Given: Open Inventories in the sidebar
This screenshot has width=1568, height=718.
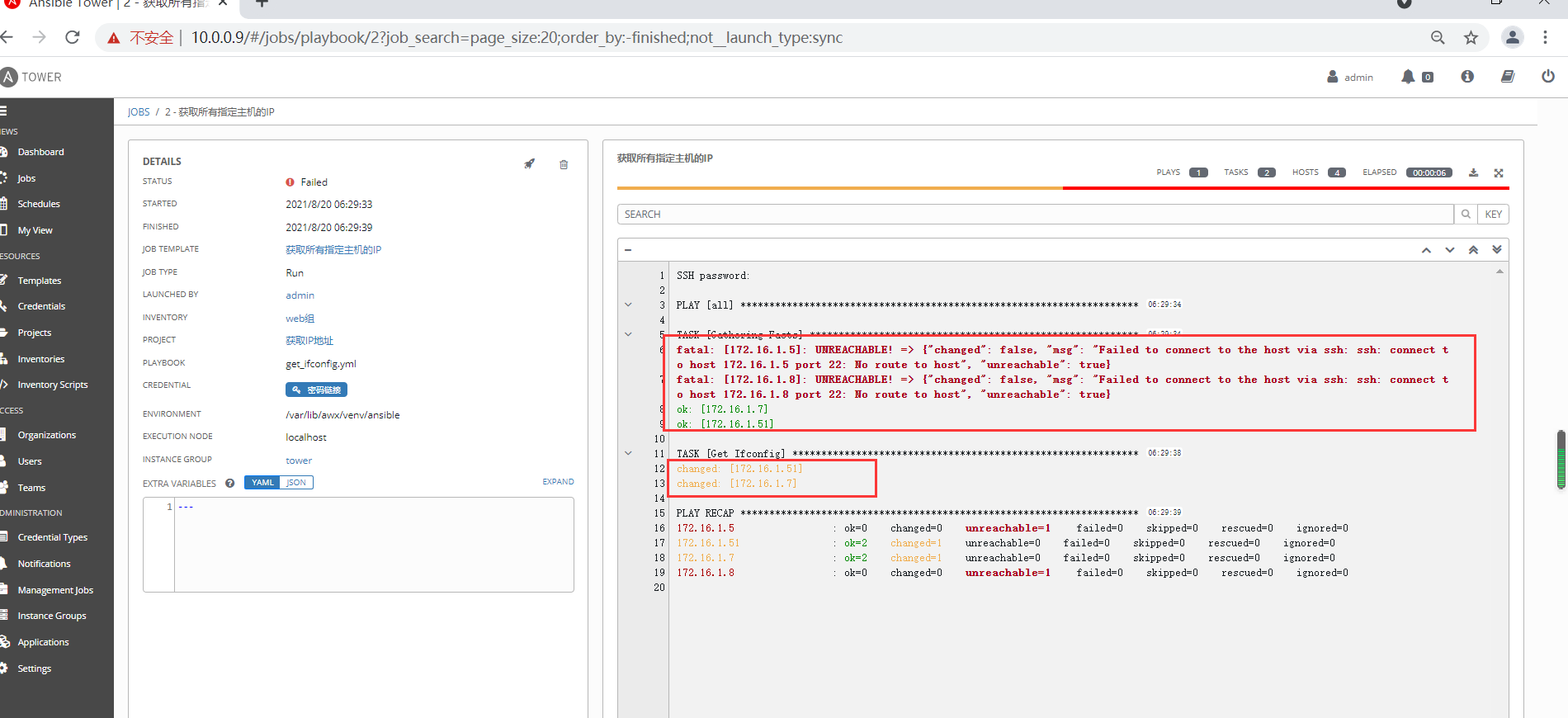Looking at the screenshot, I should (41, 359).
